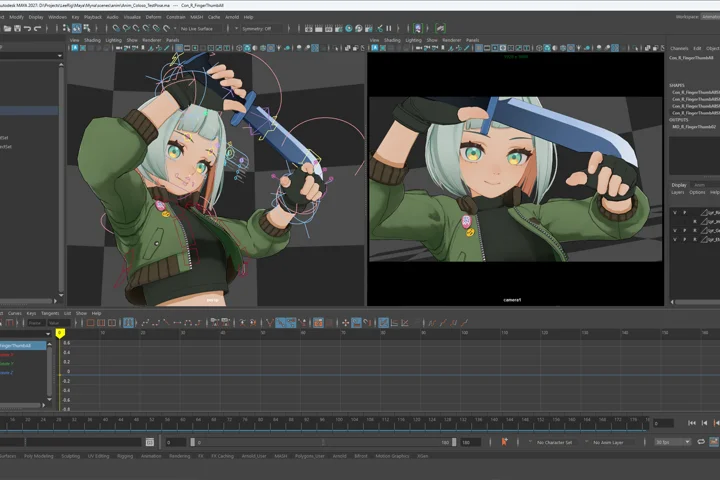Screen dimensions: 720x480
Task: Click the Redo arrow icon
Action: 38,28
